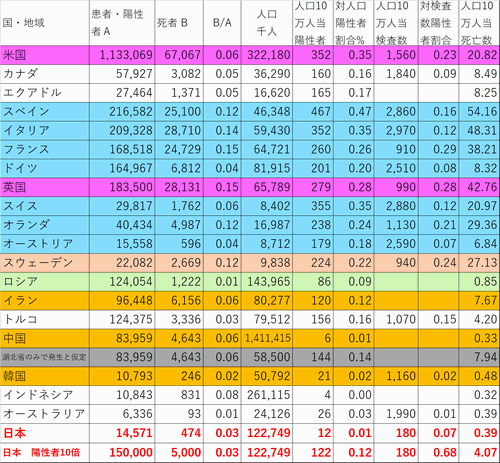The height and width of the screenshot is (463, 500).
Task: Select the 日本 陽性者10倍 row label
Action: (x=45, y=453)
